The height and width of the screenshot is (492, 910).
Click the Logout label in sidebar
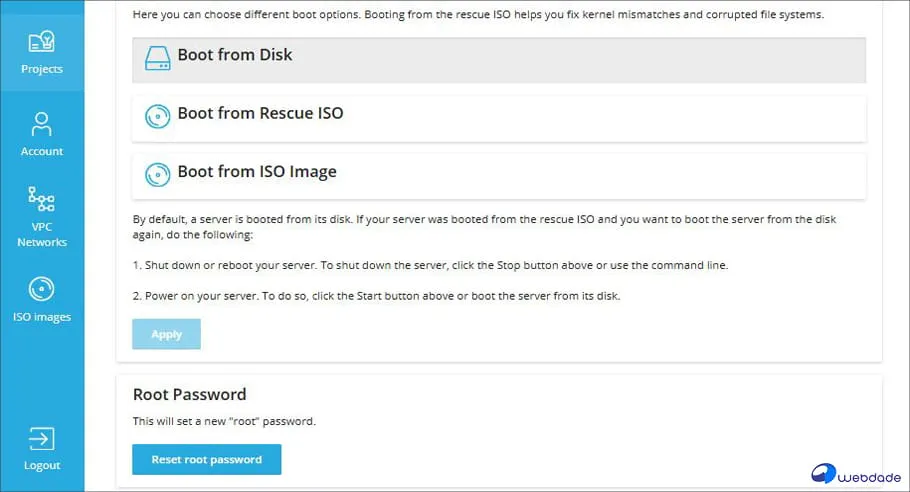coord(42,465)
